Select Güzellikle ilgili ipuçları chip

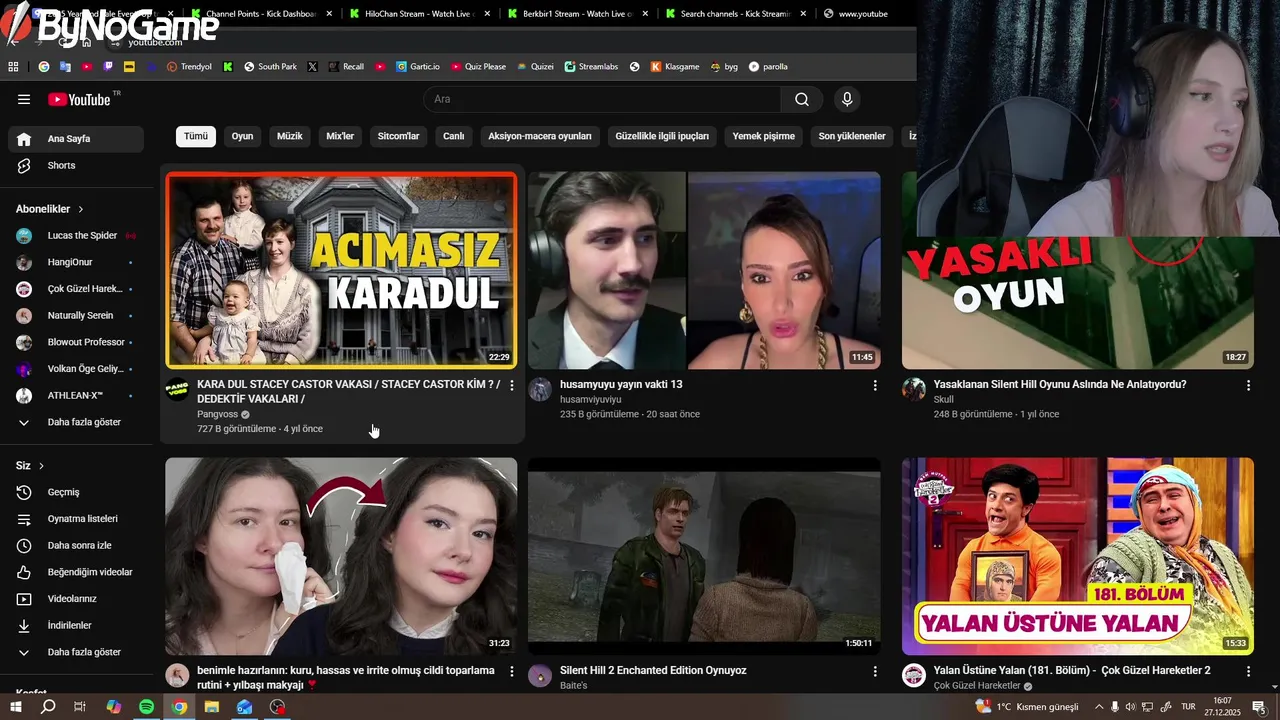[662, 136]
